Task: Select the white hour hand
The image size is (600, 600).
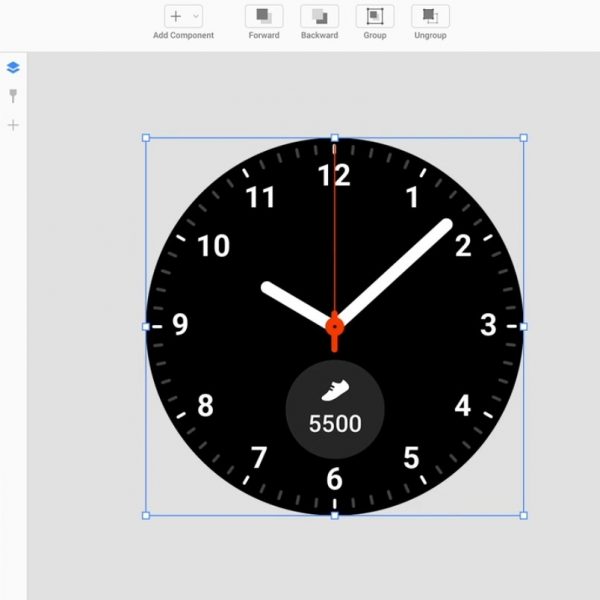Action: tap(295, 303)
